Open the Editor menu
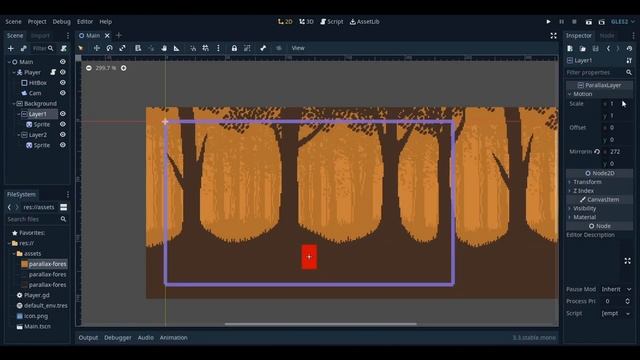The width and height of the screenshot is (640, 360). tap(85, 22)
